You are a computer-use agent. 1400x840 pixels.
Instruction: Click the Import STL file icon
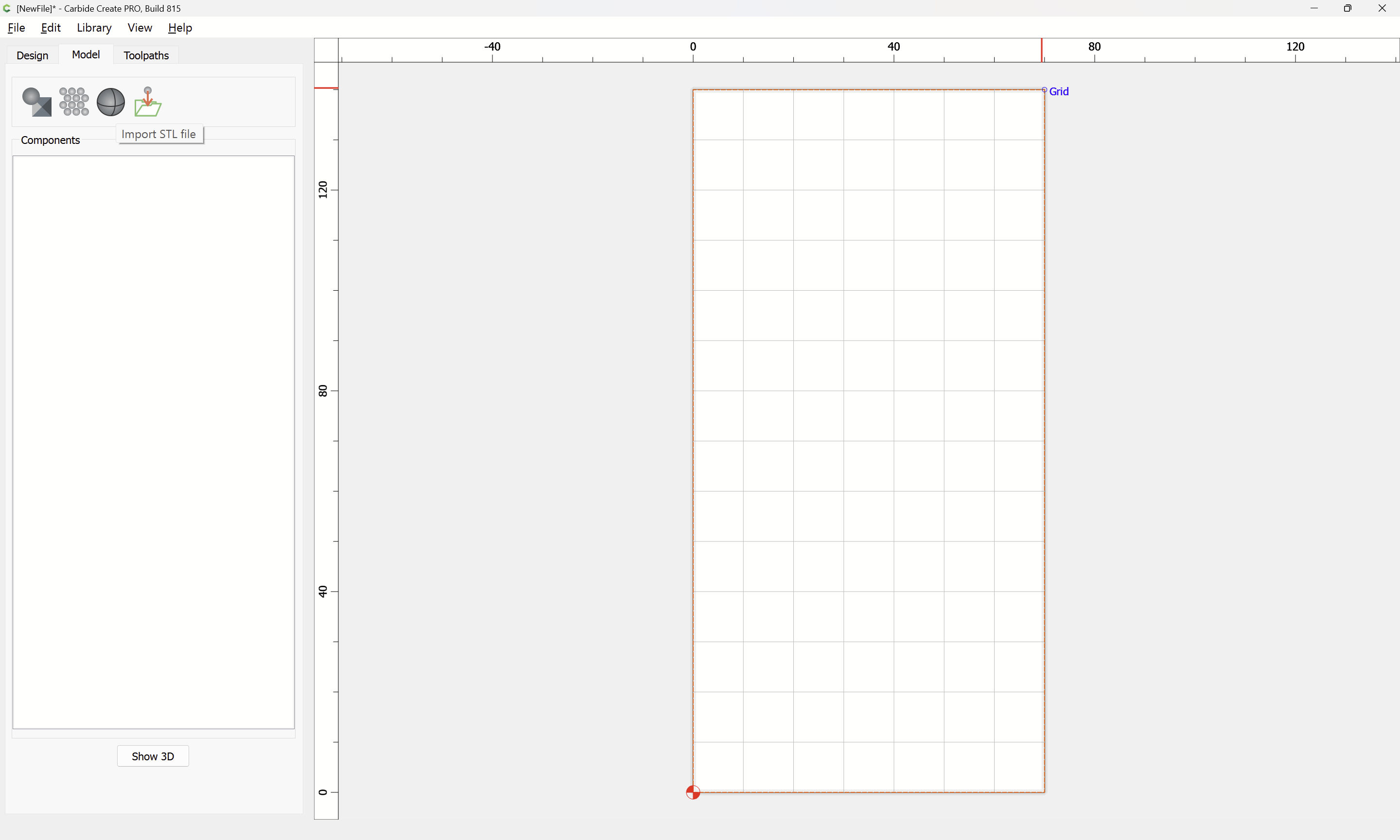148,102
